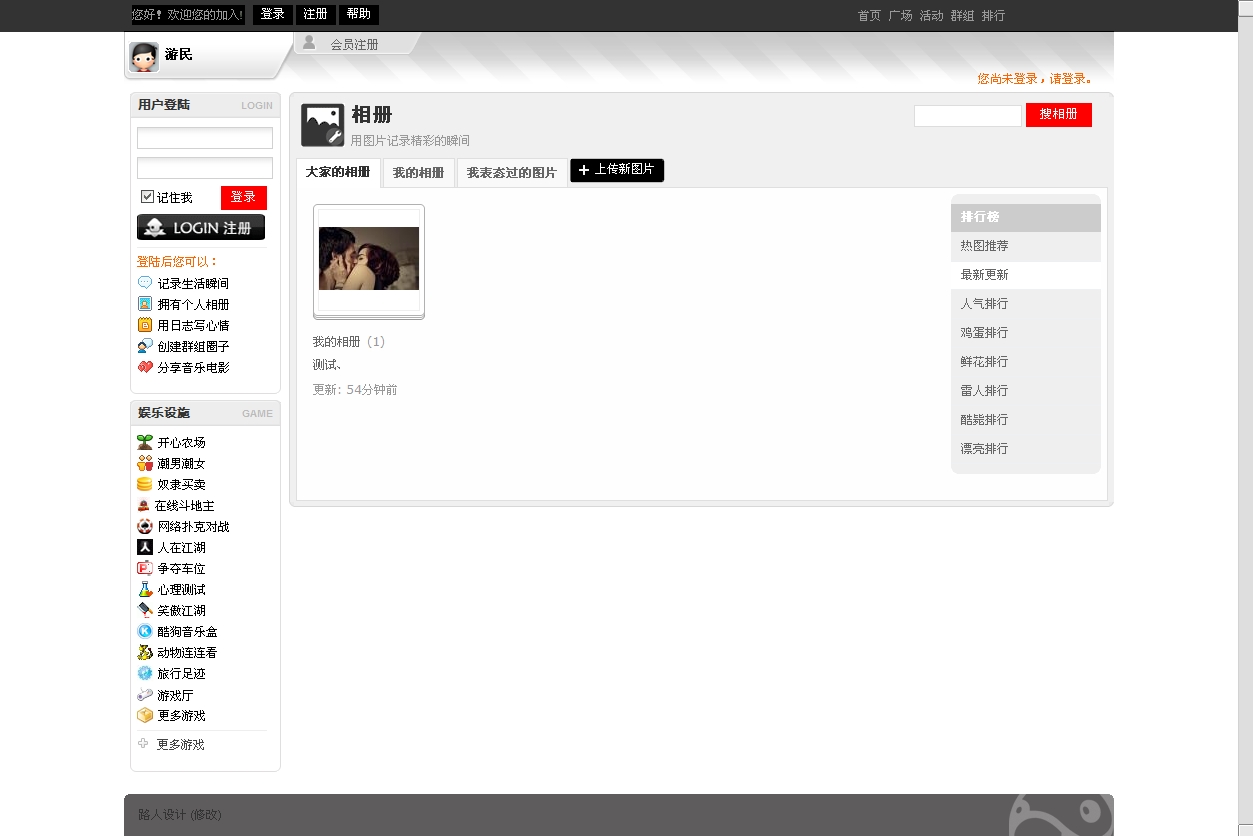Click the 分享音乐电影 heart icon
1253x836 pixels.
[x=145, y=367]
